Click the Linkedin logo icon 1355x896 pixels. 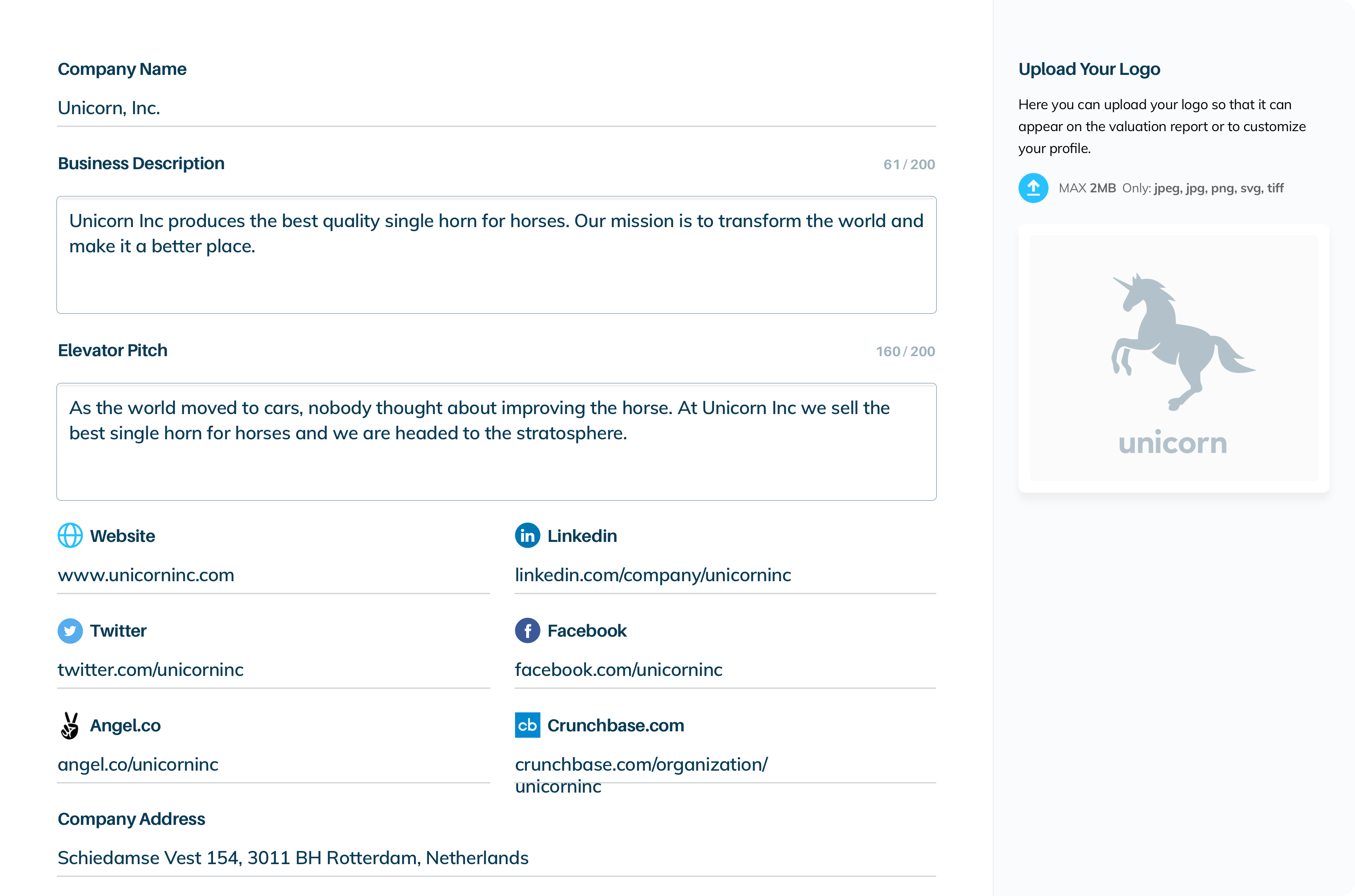[x=527, y=535]
